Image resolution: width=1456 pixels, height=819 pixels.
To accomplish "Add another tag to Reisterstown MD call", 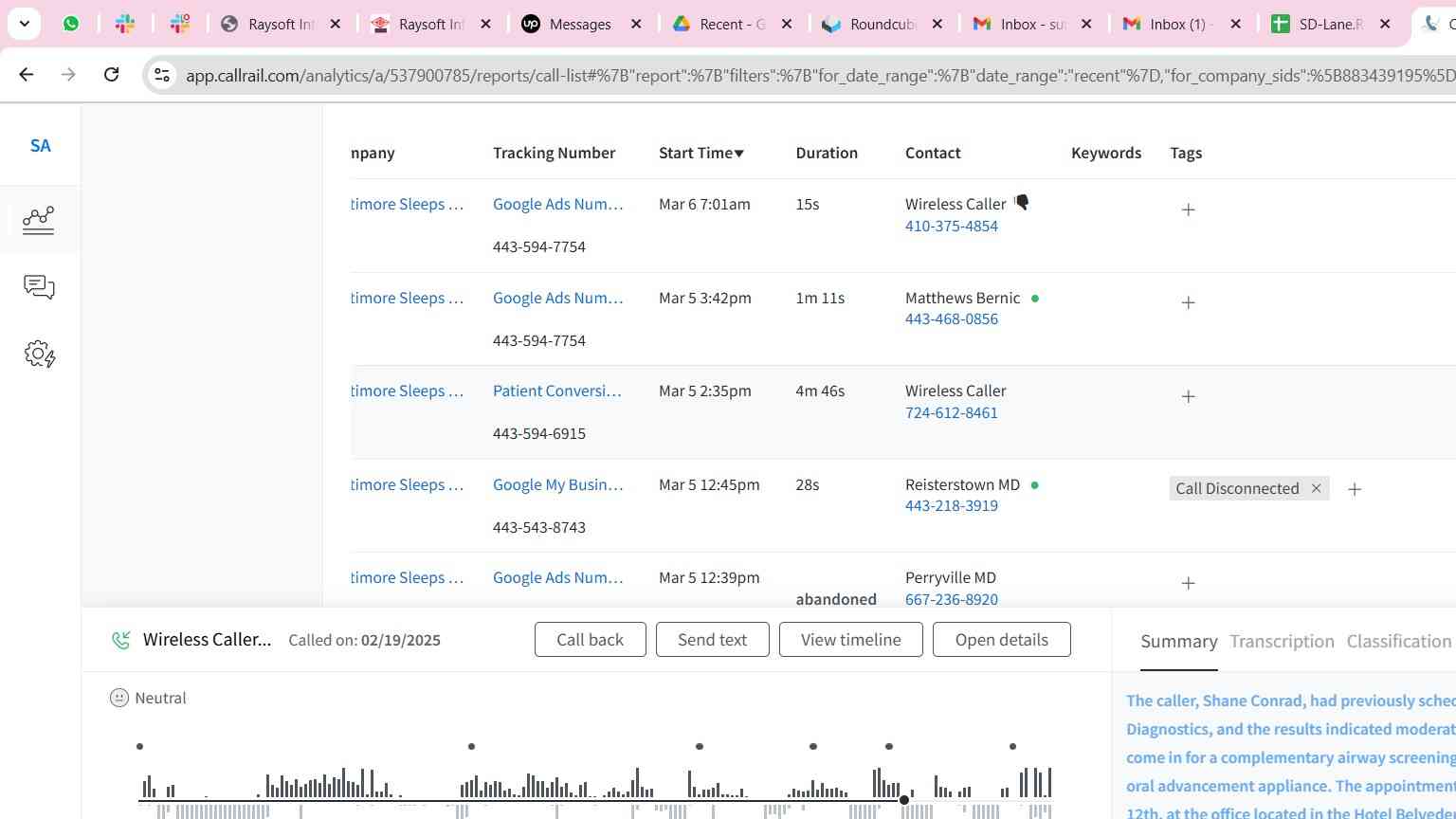I will tap(1355, 489).
